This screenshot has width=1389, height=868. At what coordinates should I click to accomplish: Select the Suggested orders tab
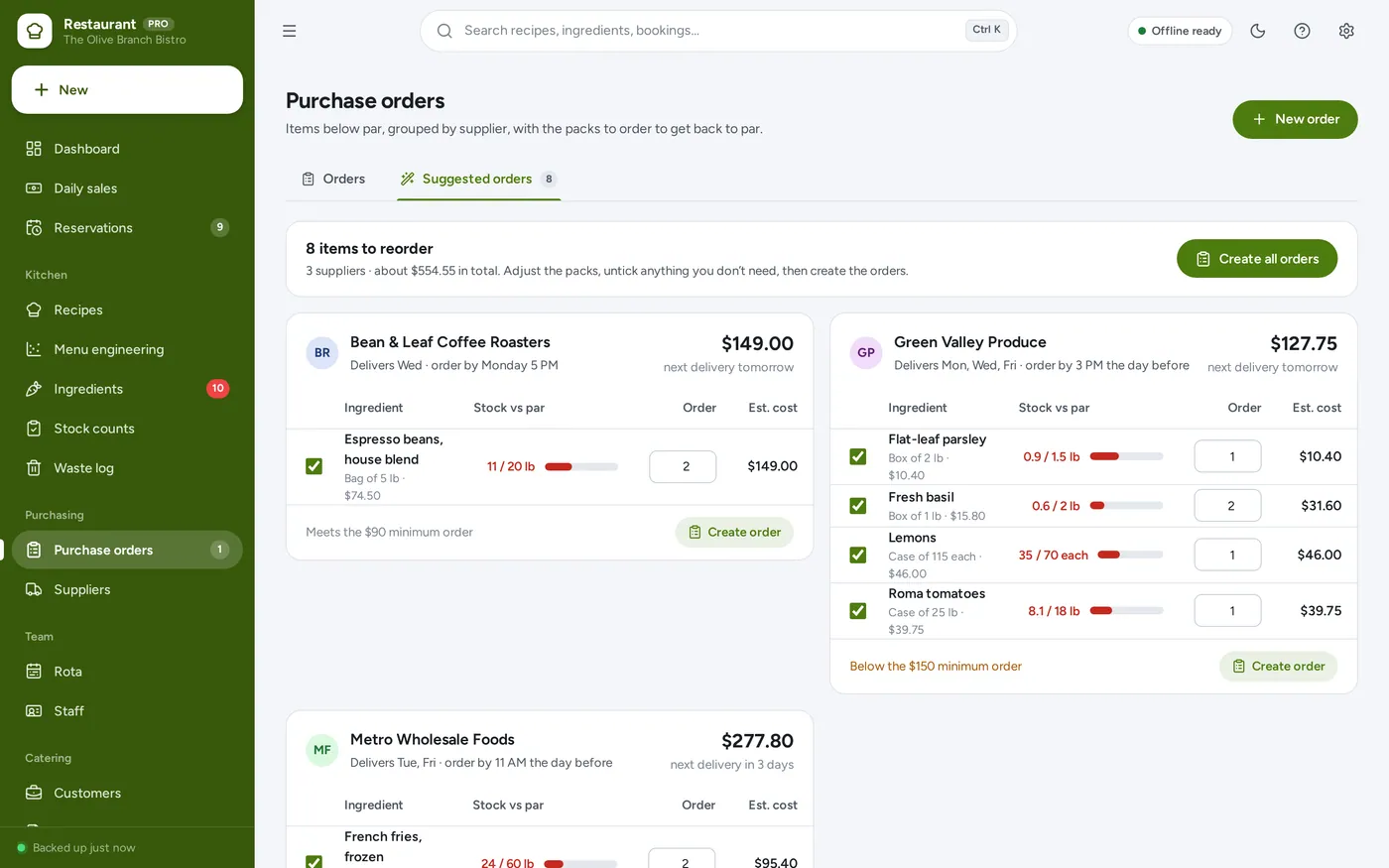pos(479,179)
